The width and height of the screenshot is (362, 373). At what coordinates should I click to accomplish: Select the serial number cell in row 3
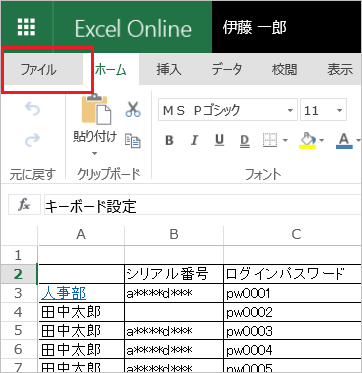pyautogui.click(x=174, y=293)
